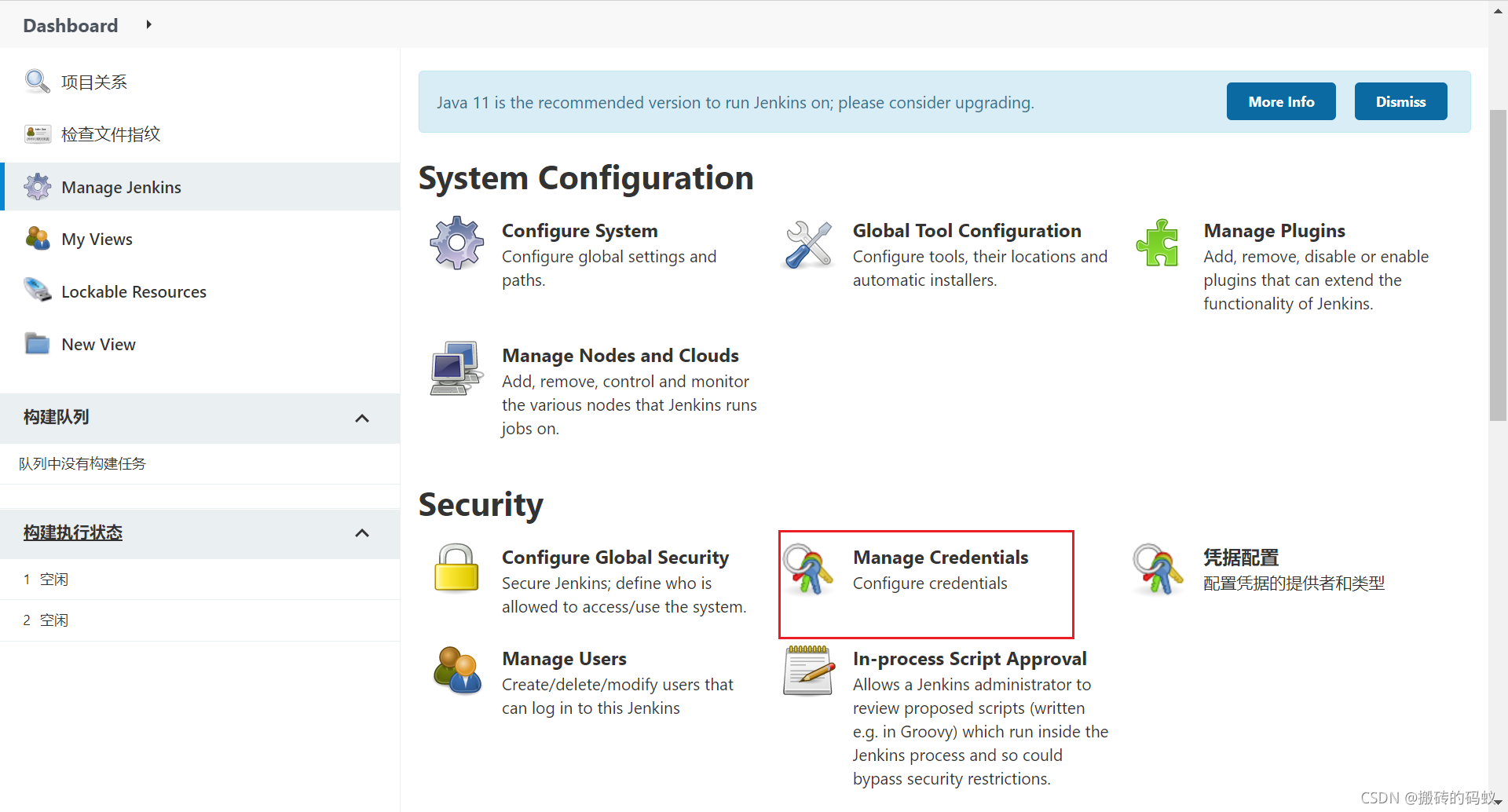
Task: Click the page's vertical scrollbar thumb
Action: click(x=1498, y=265)
